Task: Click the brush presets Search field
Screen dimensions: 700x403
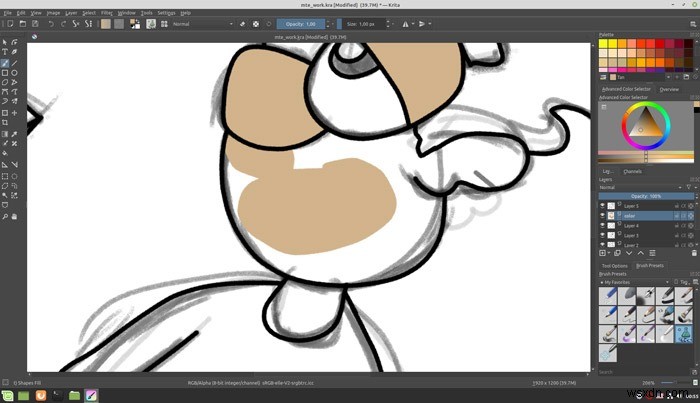Action: pos(645,372)
